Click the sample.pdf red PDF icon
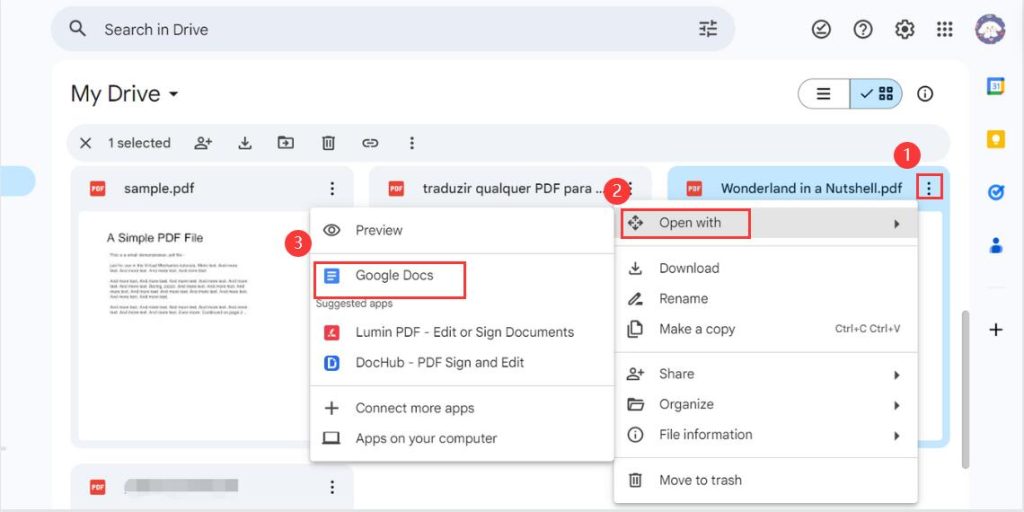Image resolution: width=1024 pixels, height=512 pixels. pos(98,189)
